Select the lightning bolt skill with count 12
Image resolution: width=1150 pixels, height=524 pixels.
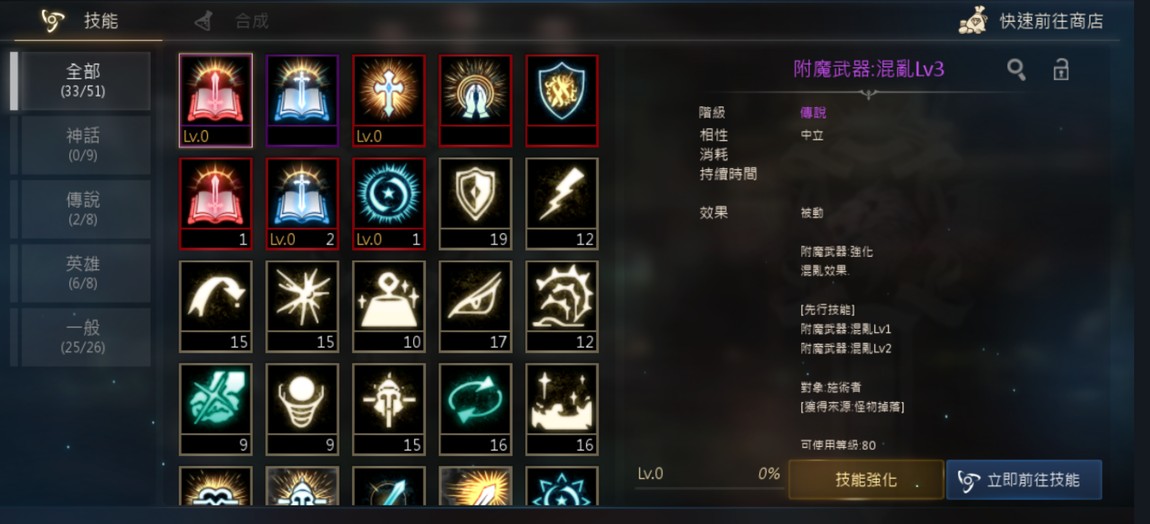562,203
